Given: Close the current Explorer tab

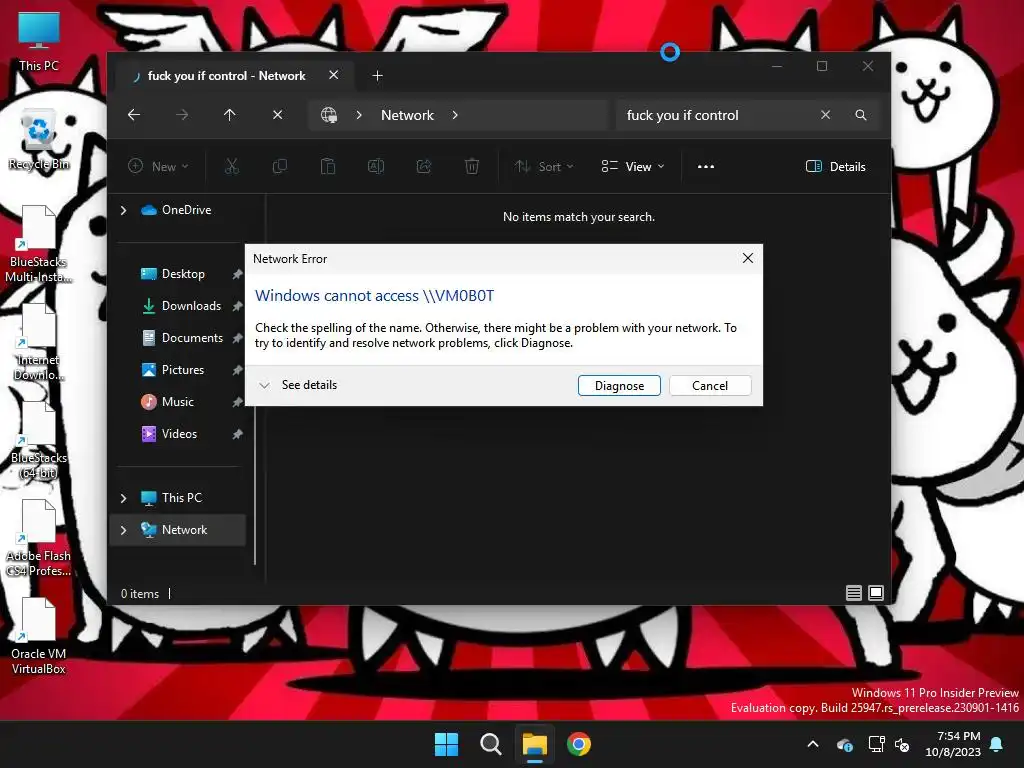Looking at the screenshot, I should tap(334, 75).
